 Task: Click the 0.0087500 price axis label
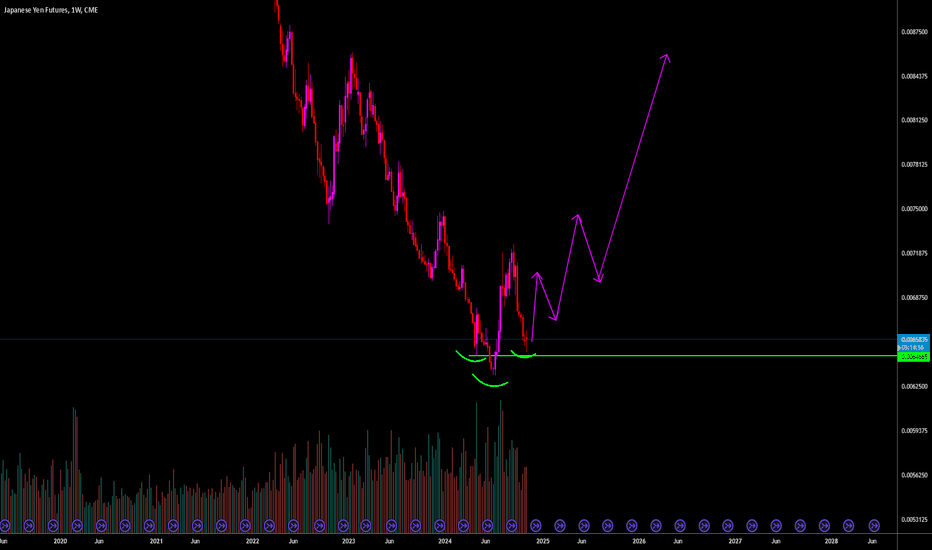click(x=914, y=32)
